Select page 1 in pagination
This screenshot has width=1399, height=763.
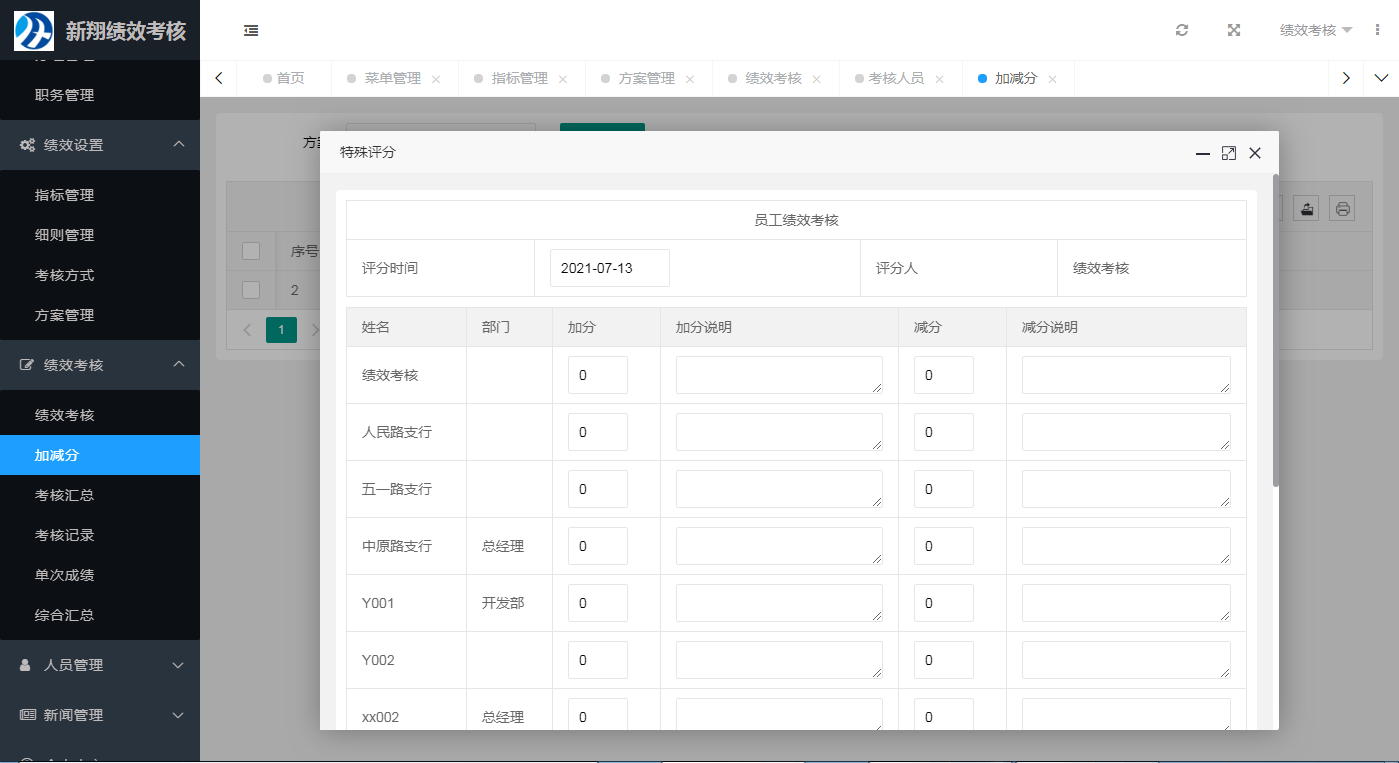click(281, 330)
